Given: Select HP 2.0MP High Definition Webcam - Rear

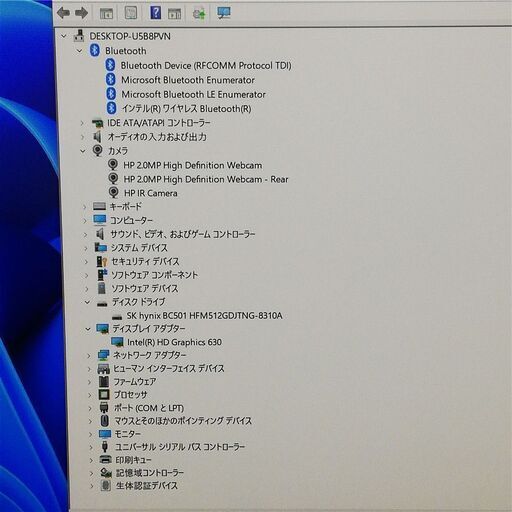Looking at the screenshot, I should pos(206,179).
